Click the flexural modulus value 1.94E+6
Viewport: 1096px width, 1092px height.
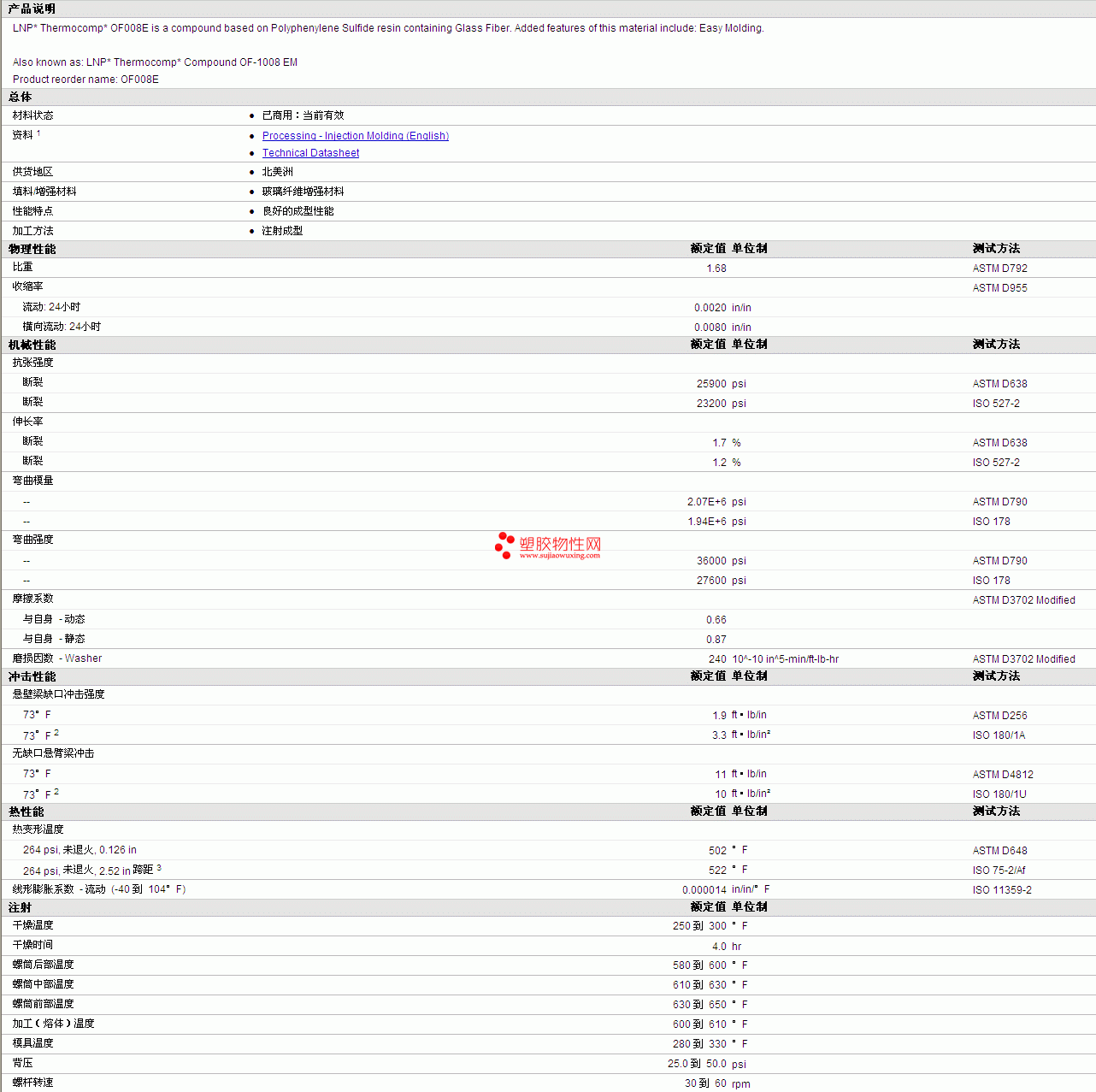point(707,522)
